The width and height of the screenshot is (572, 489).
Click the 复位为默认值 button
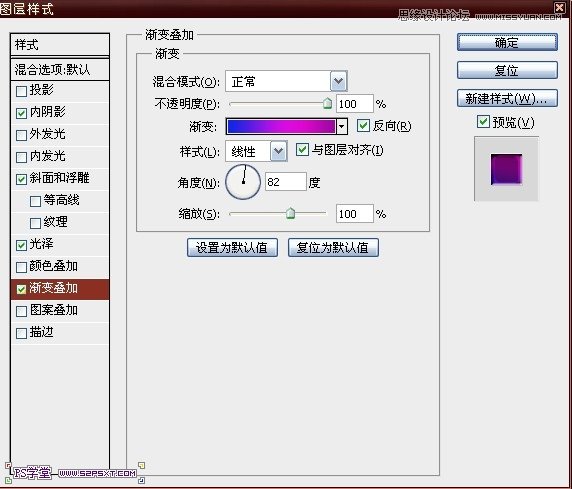tap(333, 248)
